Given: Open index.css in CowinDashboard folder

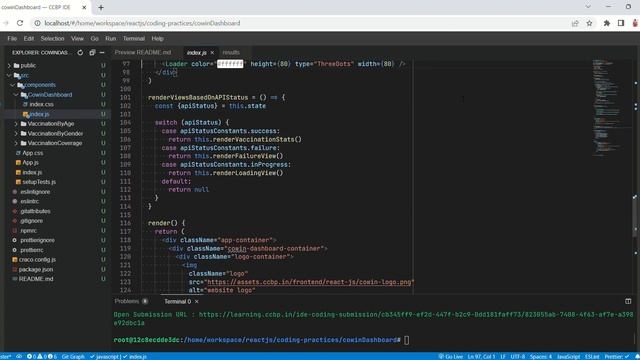Looking at the screenshot, I should tap(41, 104).
